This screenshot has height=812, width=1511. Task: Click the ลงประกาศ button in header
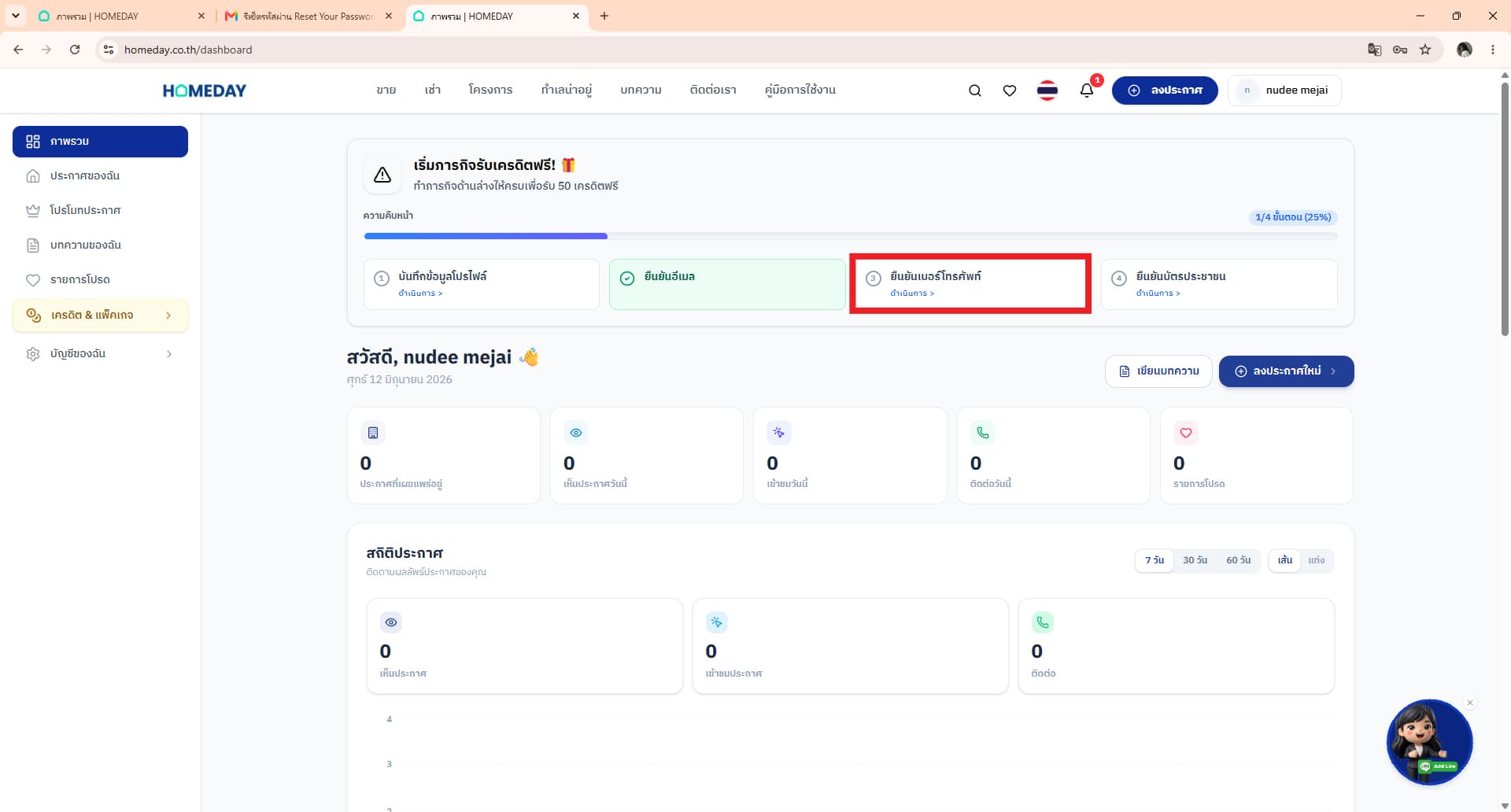(1165, 90)
